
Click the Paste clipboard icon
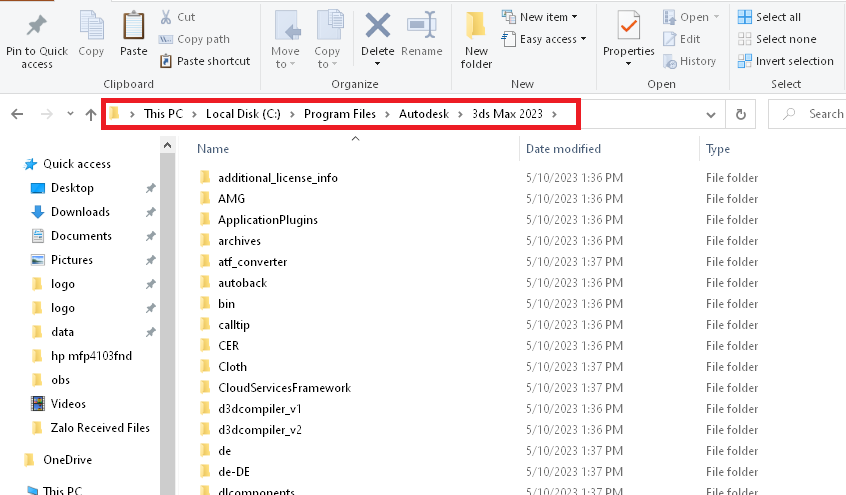point(133,26)
